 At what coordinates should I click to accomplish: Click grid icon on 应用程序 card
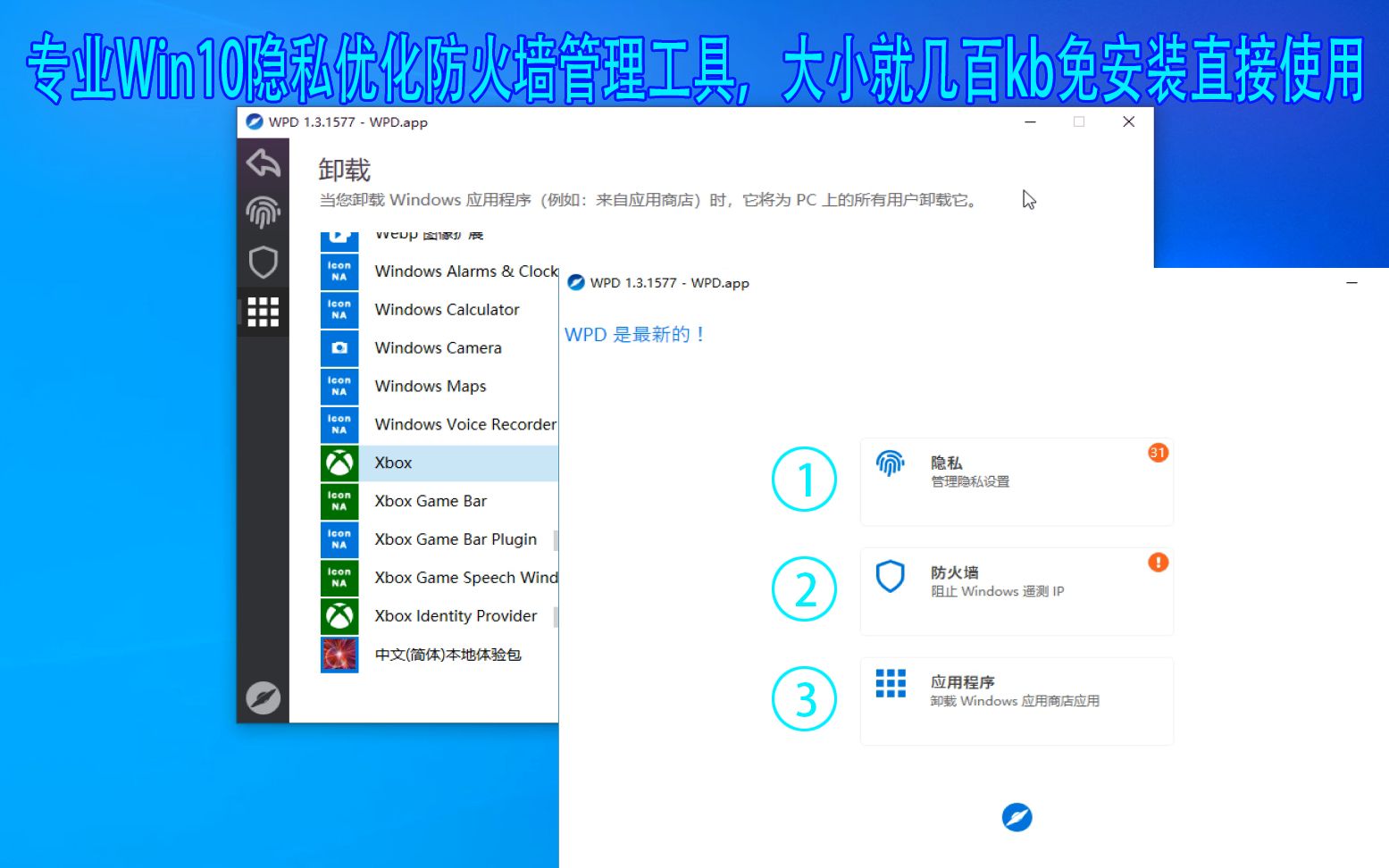(891, 683)
